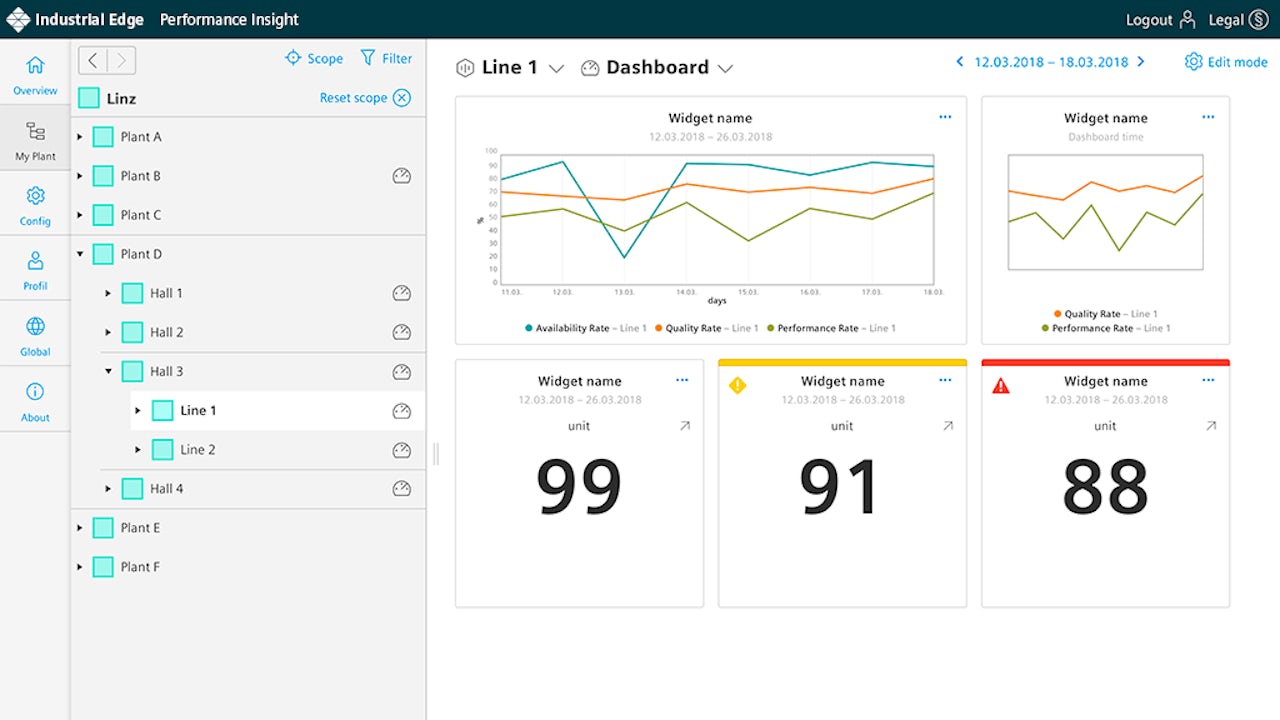Collapse the Plant D tree item
Screen dimensions: 1280x720
point(79,253)
